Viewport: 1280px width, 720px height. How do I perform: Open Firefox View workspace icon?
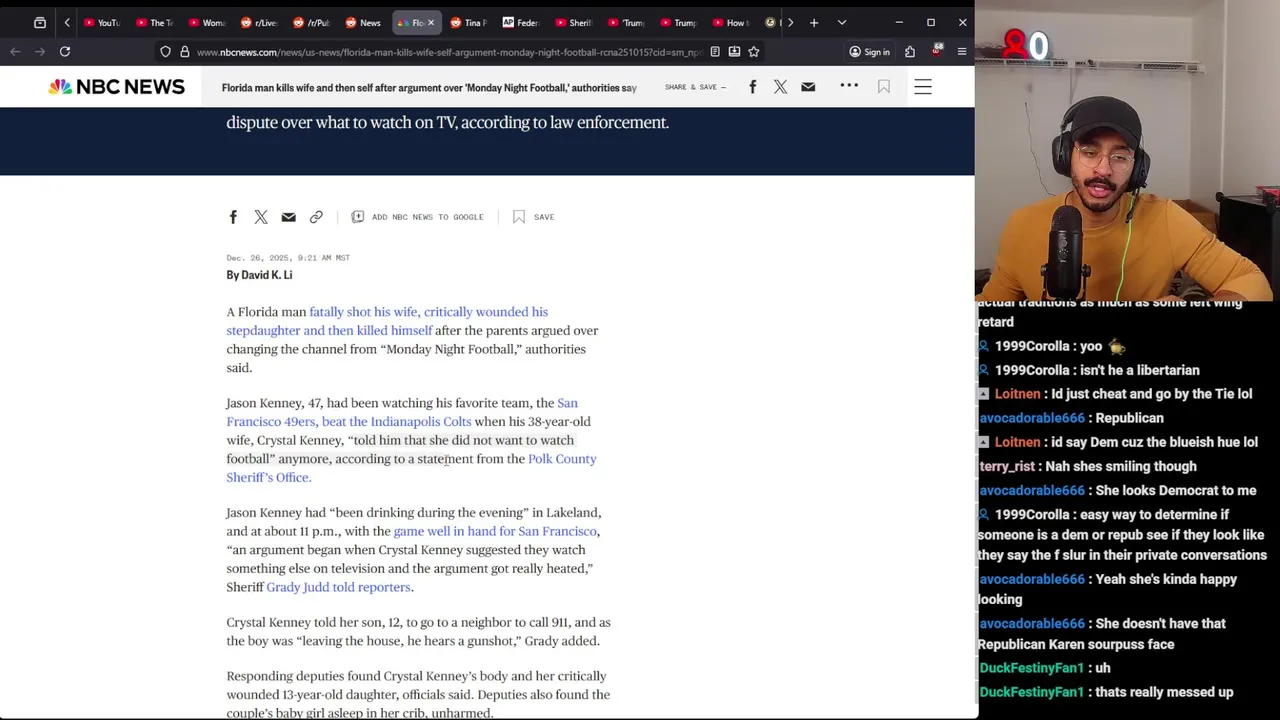click(x=40, y=22)
